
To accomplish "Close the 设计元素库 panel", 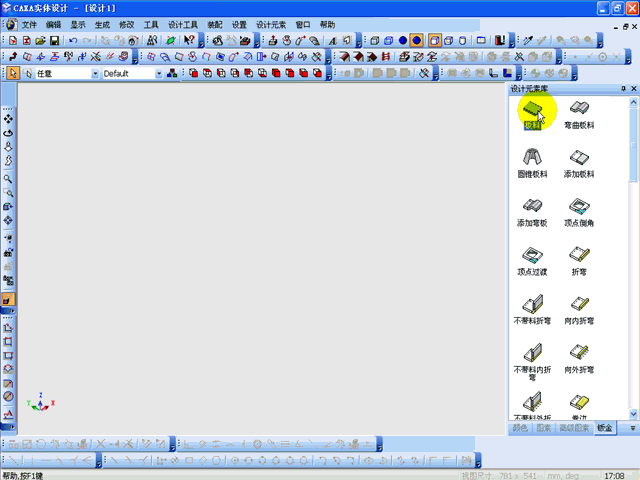I will pyautogui.click(x=633, y=89).
